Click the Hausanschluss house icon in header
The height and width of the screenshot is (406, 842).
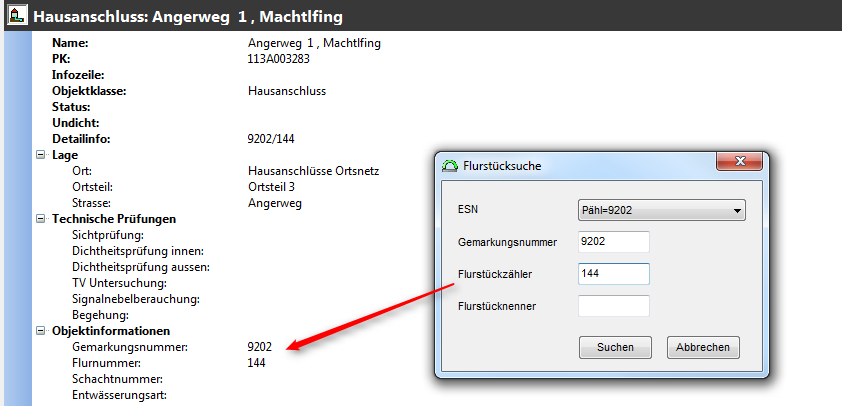pos(18,15)
